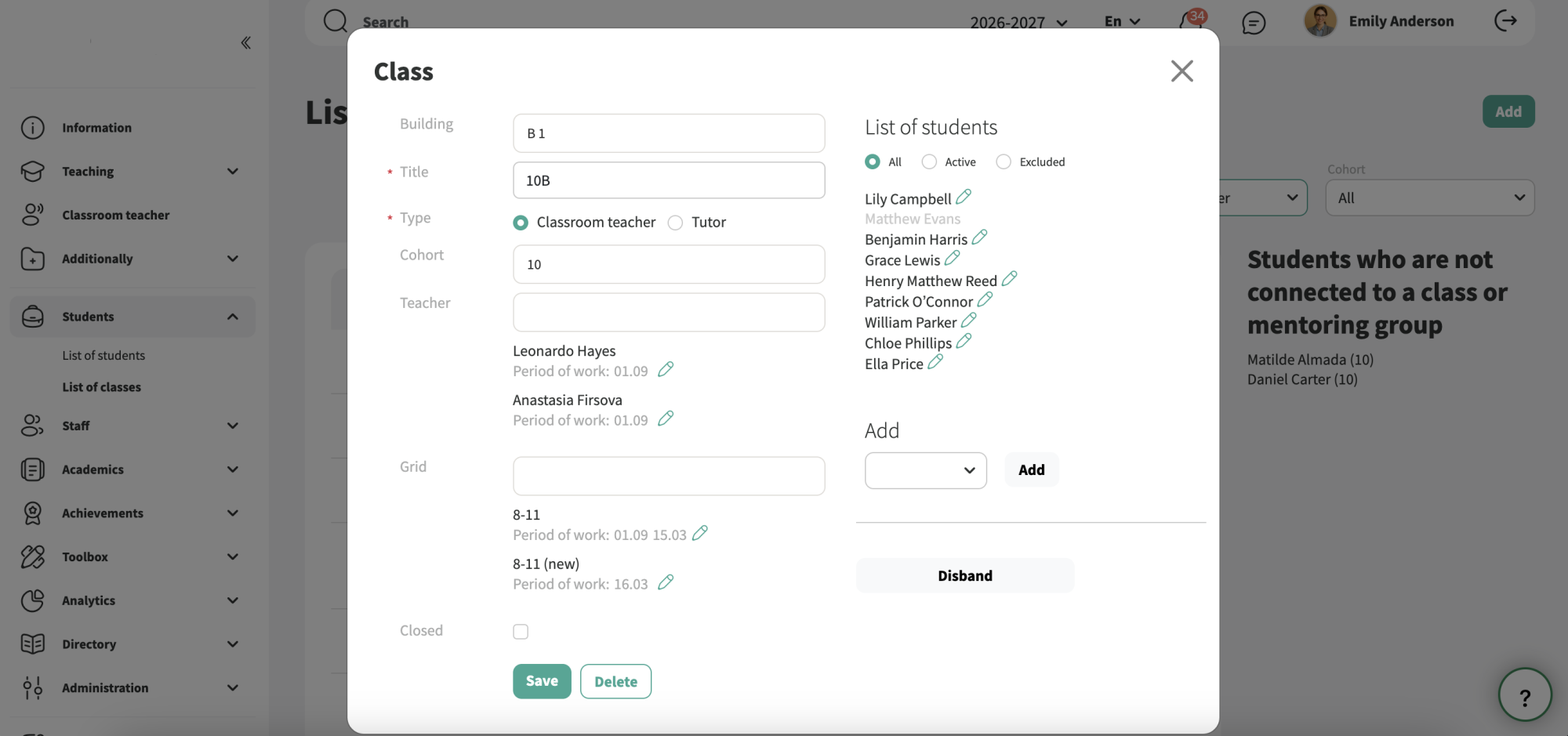The height and width of the screenshot is (736, 1568).
Task: Click the search magnifier icon
Action: click(x=336, y=20)
